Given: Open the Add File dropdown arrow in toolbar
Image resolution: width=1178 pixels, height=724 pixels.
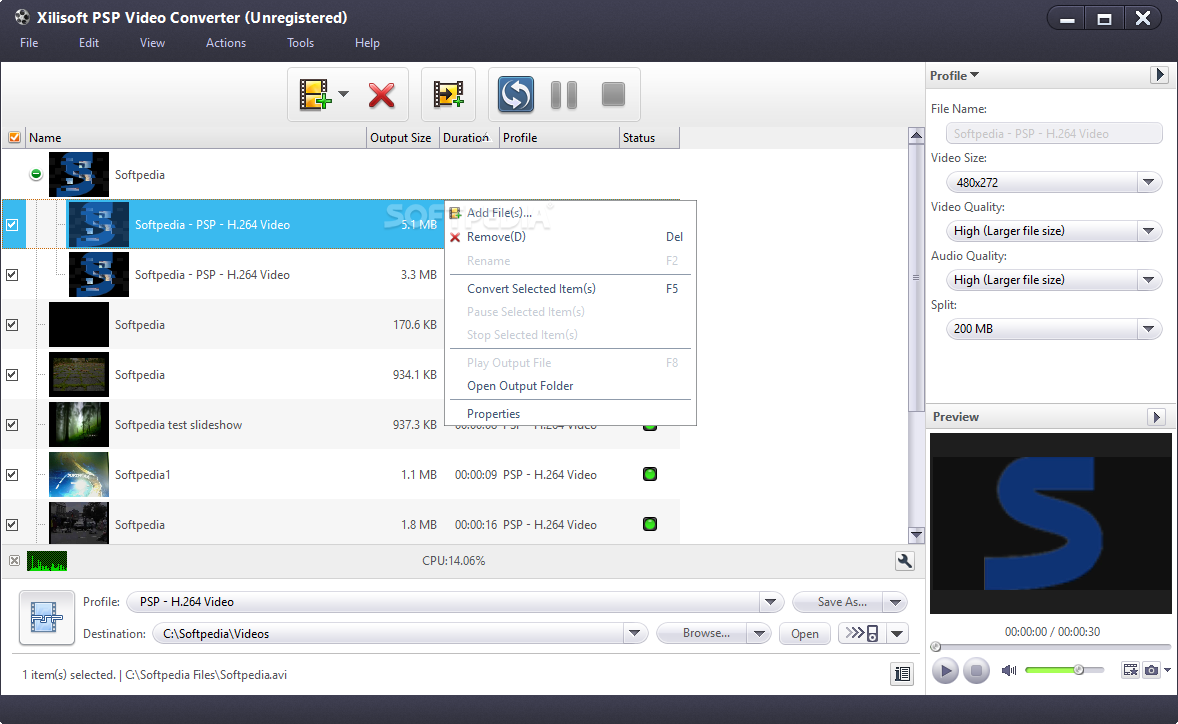Looking at the screenshot, I should click(343, 94).
